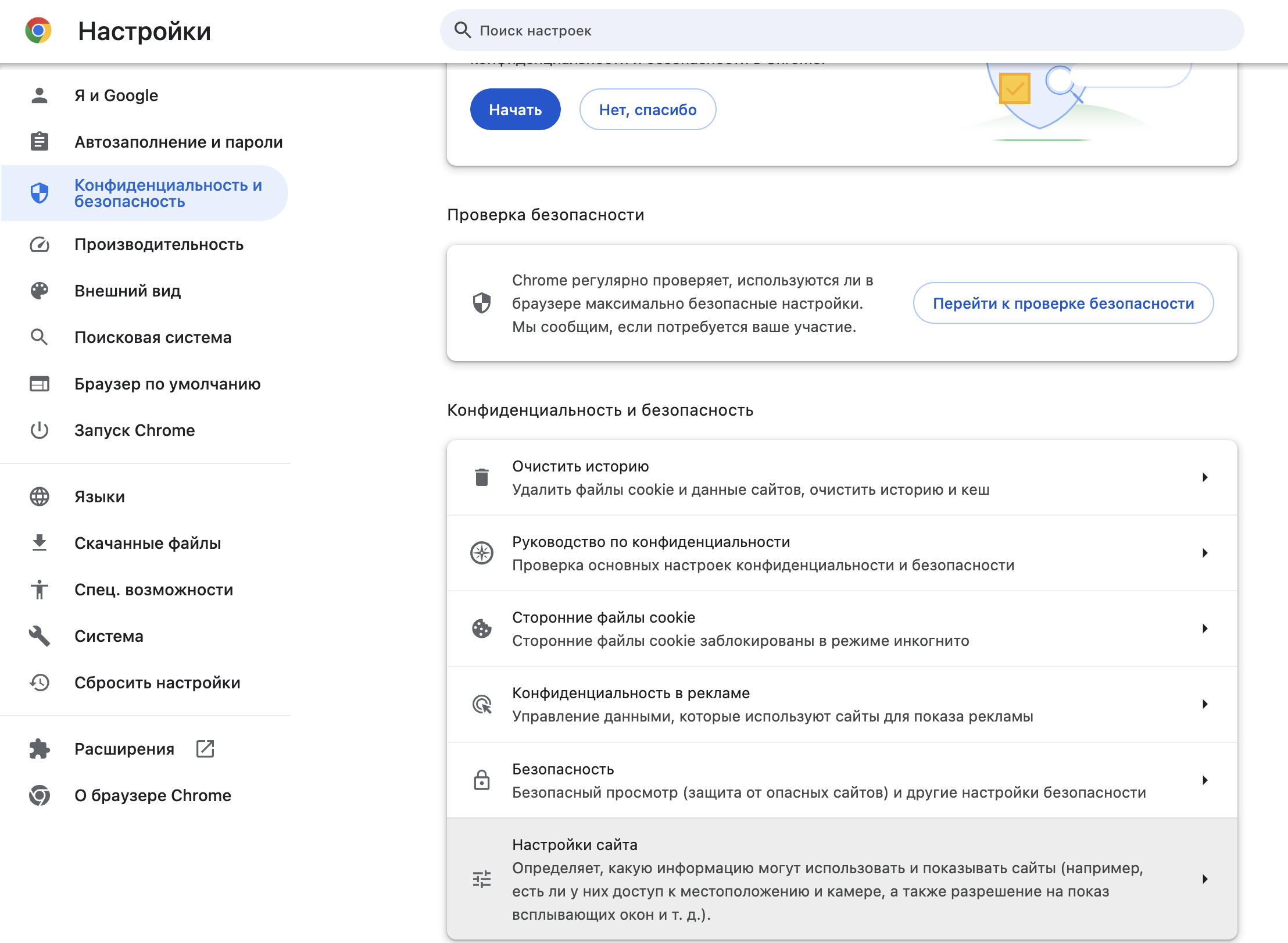Expand the Очистить историю row via its arrow

(1205, 477)
